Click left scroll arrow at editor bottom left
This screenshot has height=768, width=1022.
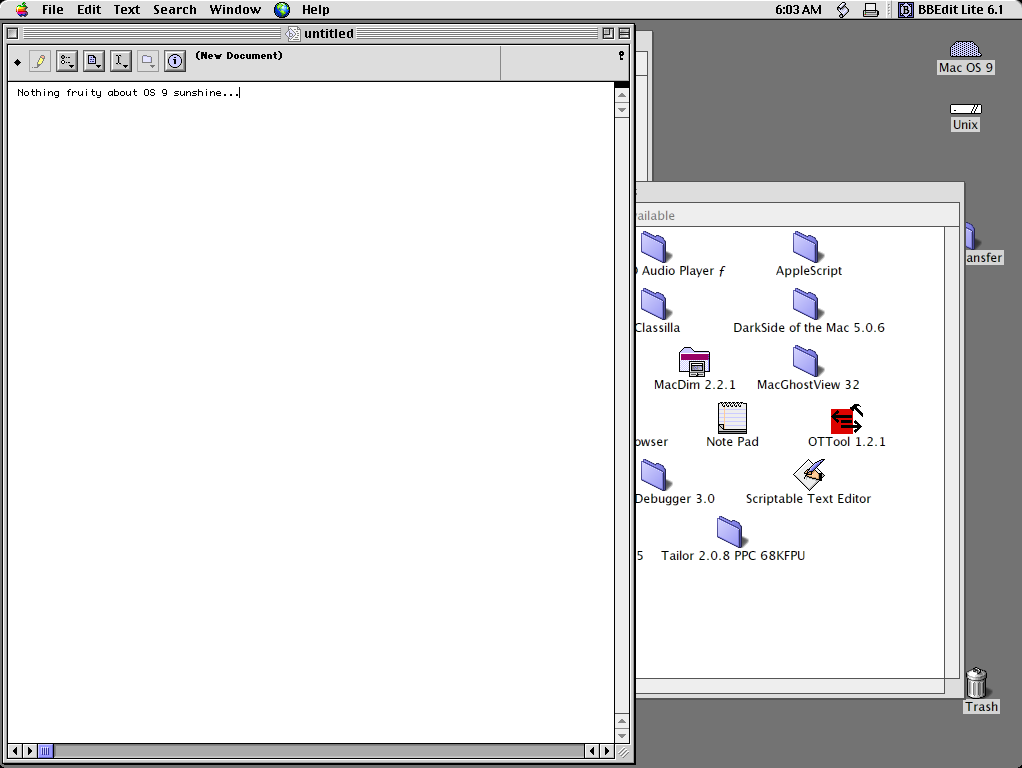(x=15, y=751)
